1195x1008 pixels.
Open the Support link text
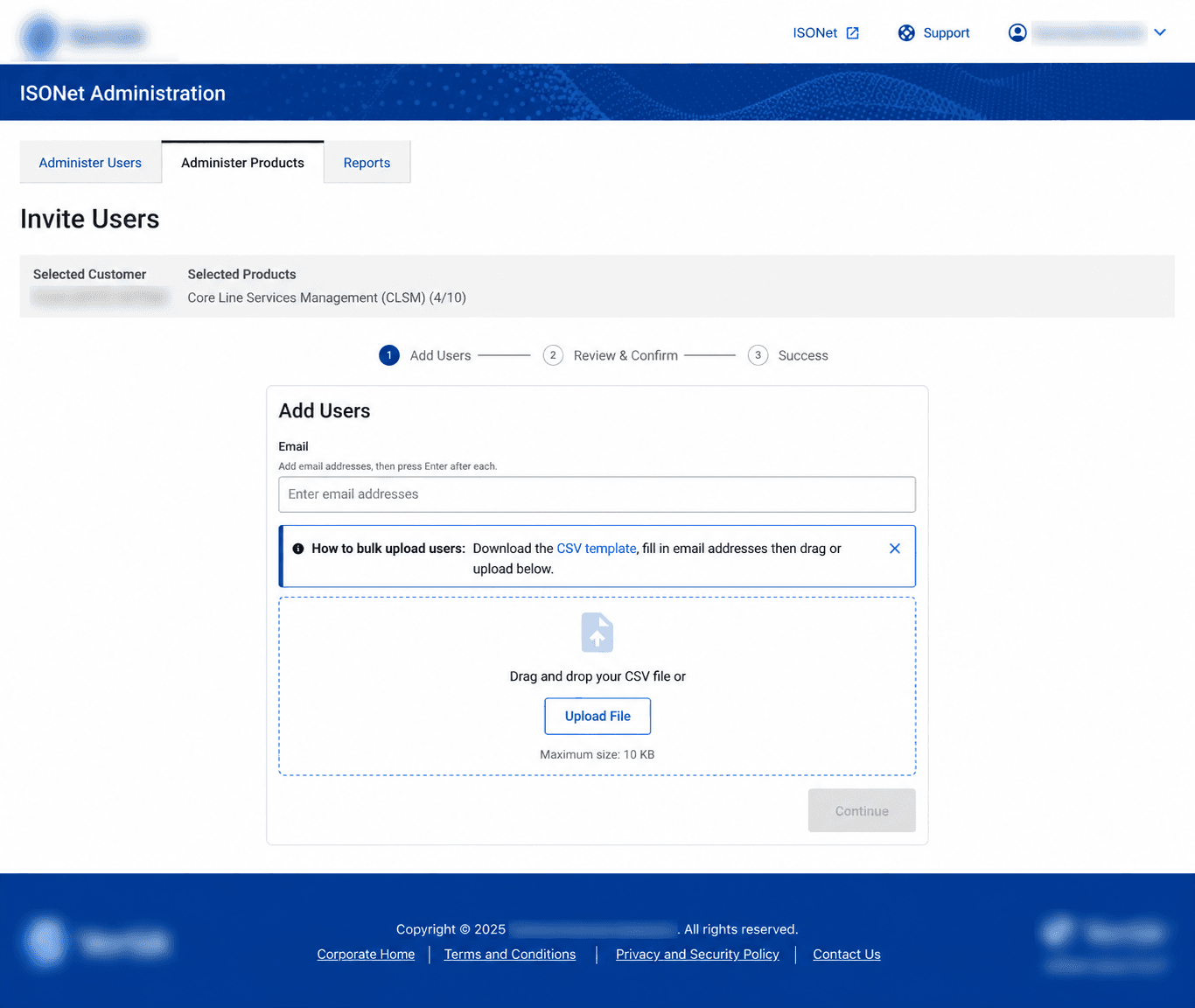tap(947, 33)
